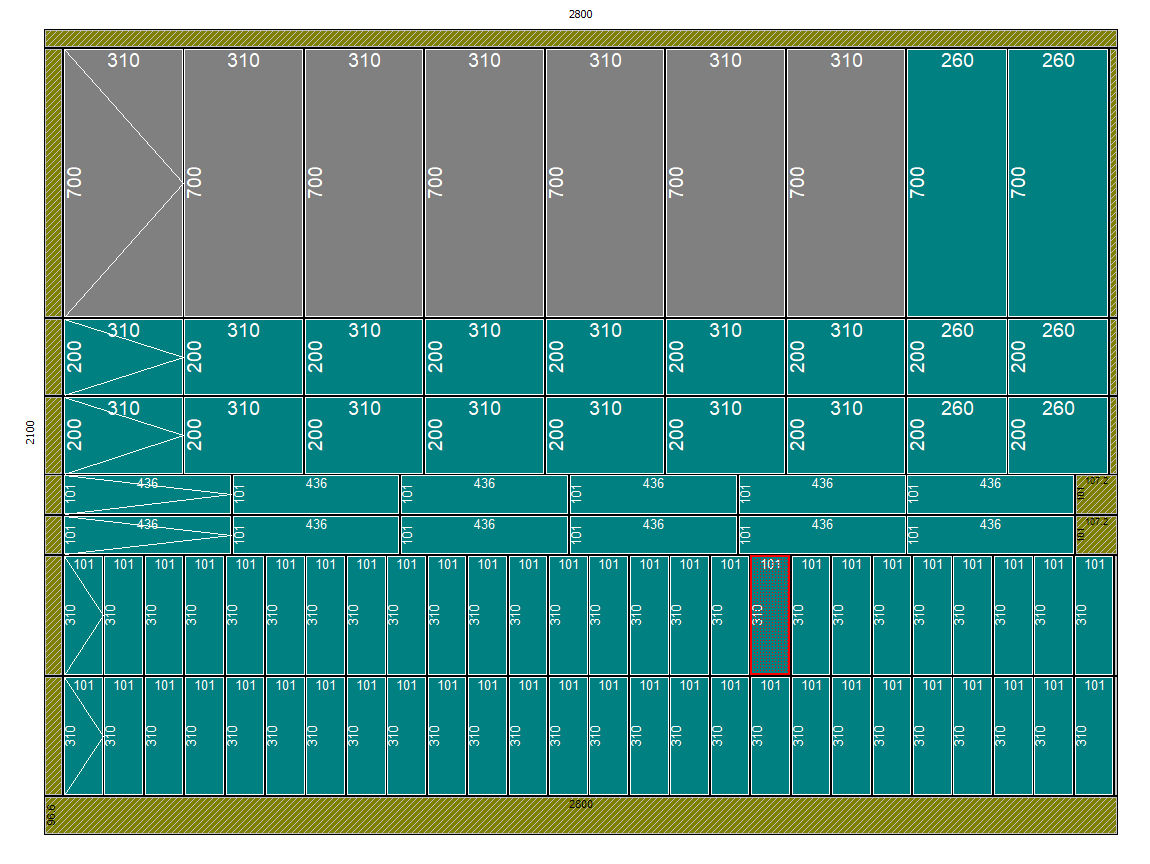Click the hatched waste strip along the top
Viewport: 1150px width, 864px height.
point(580,39)
